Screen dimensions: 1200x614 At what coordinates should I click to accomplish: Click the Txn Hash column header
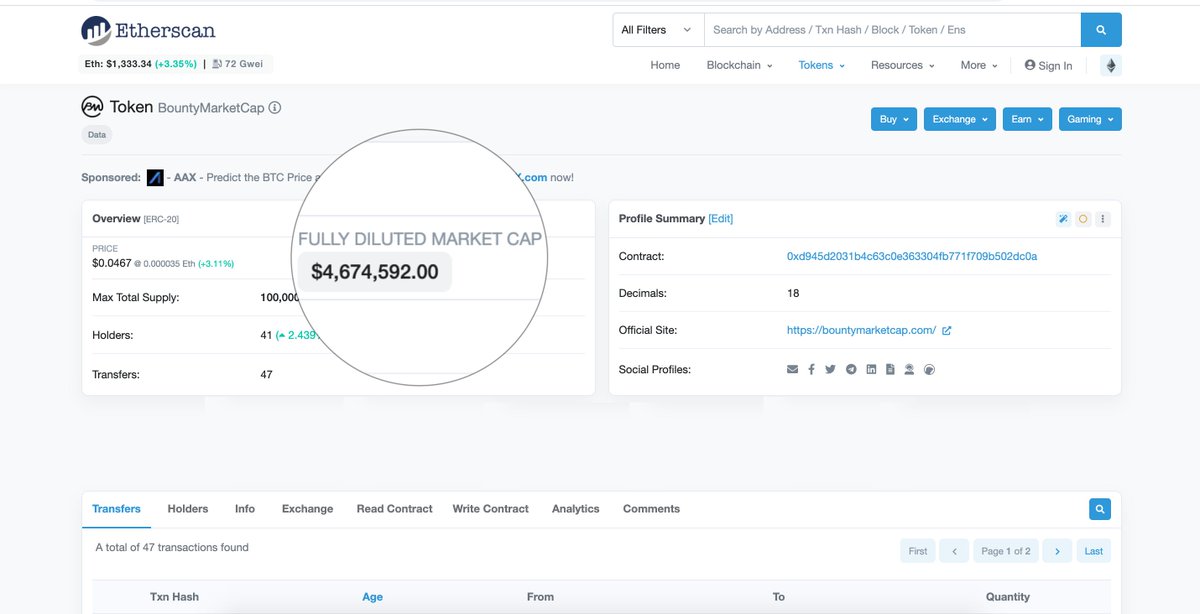tap(174, 597)
